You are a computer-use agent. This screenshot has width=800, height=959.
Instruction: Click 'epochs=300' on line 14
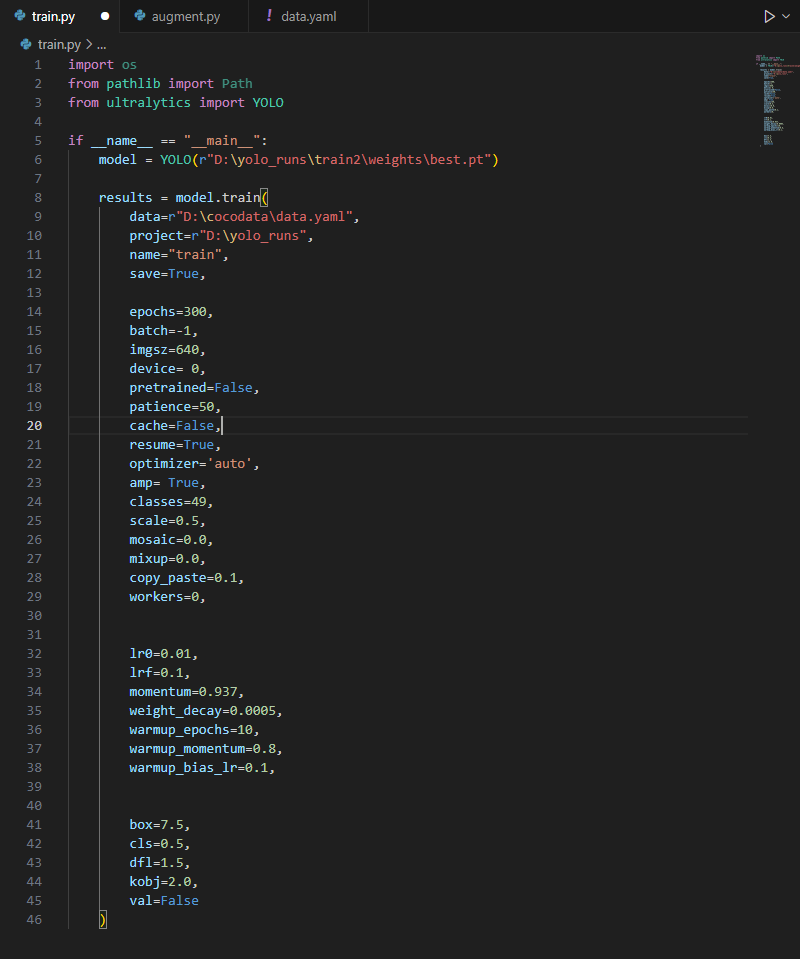tap(168, 312)
